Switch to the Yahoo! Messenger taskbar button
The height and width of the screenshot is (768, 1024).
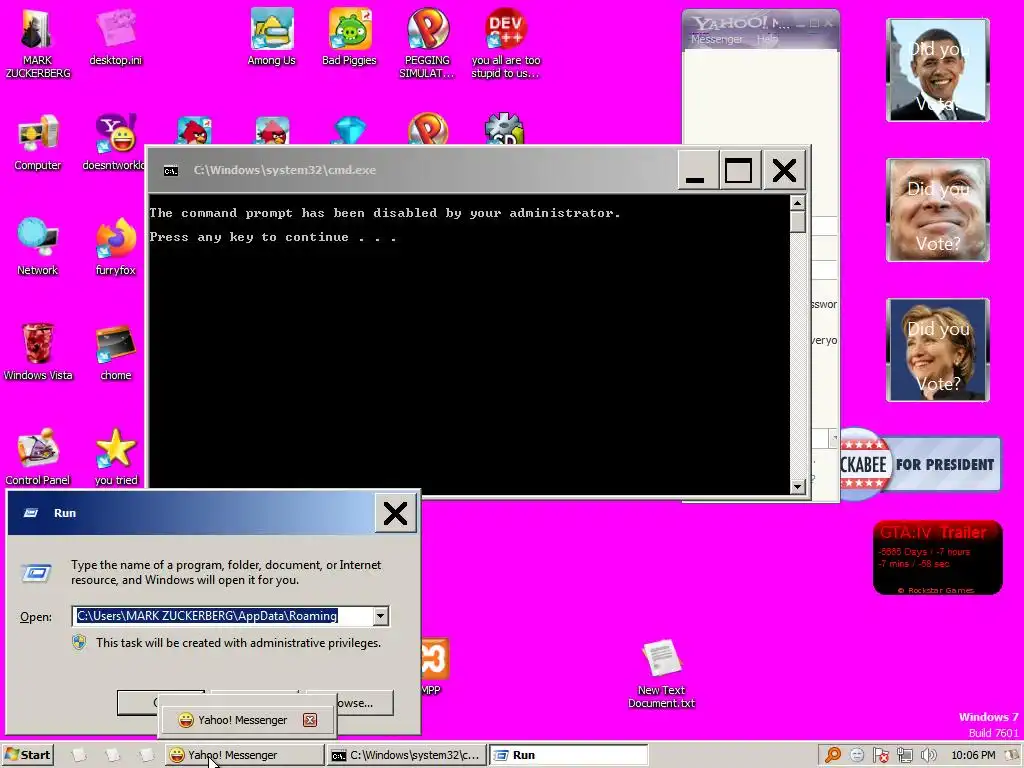244,755
